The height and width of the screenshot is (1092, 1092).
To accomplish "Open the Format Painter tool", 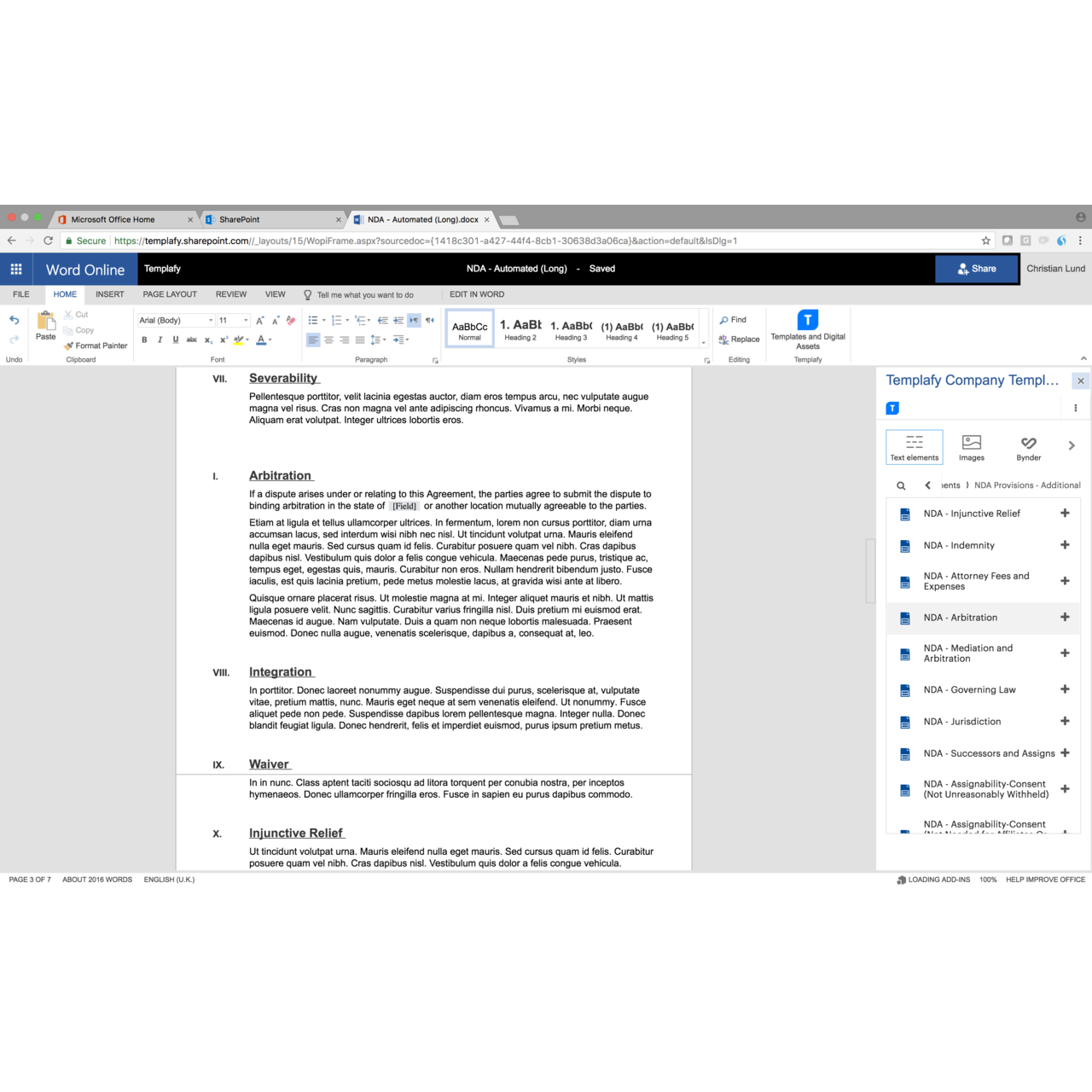I will pyautogui.click(x=95, y=346).
